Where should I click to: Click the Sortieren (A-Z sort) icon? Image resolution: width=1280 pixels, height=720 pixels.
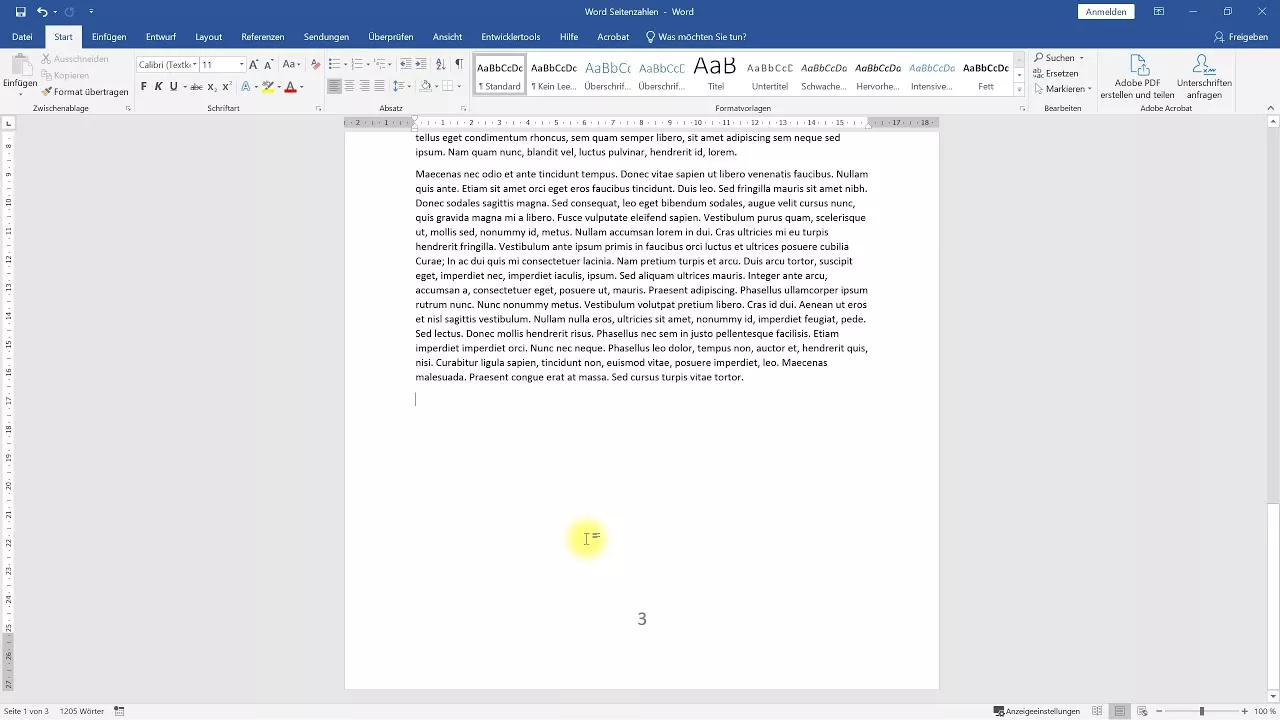tap(440, 64)
